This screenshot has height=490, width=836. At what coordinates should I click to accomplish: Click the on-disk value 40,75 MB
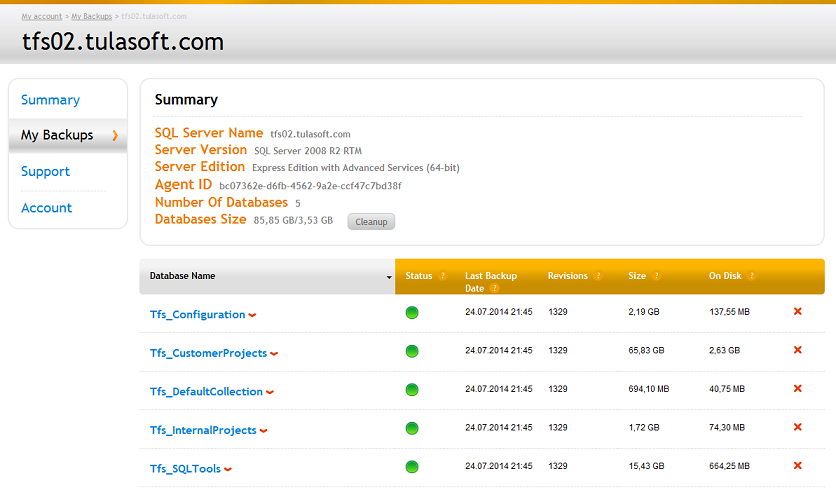(x=727, y=389)
